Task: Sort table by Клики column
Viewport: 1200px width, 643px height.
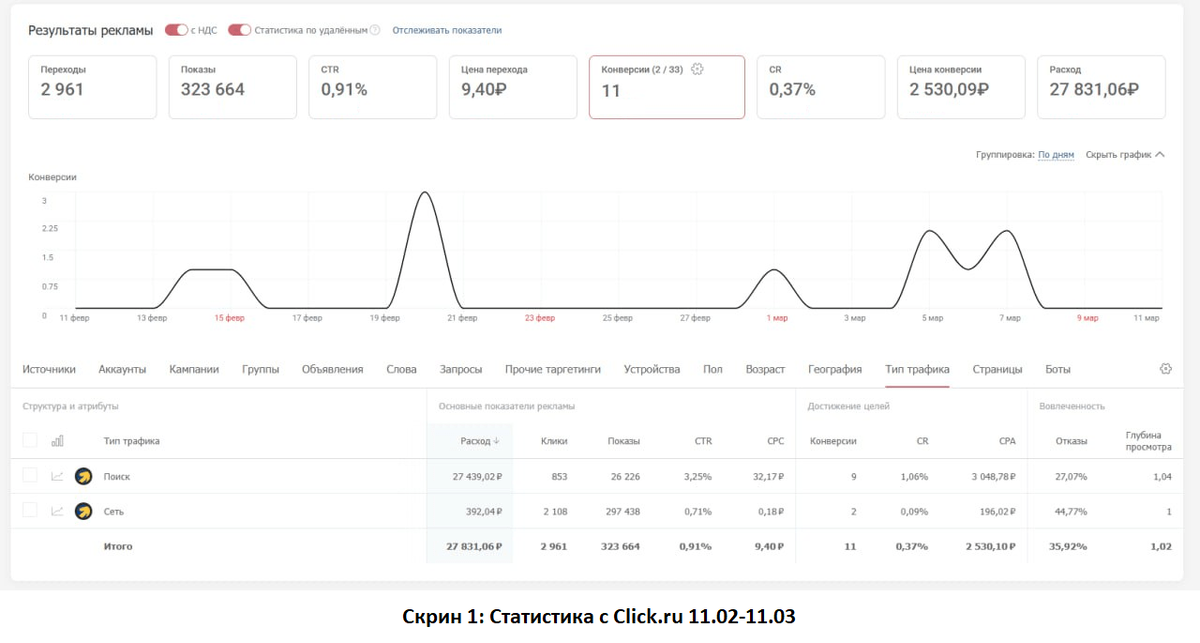Action: 554,441
